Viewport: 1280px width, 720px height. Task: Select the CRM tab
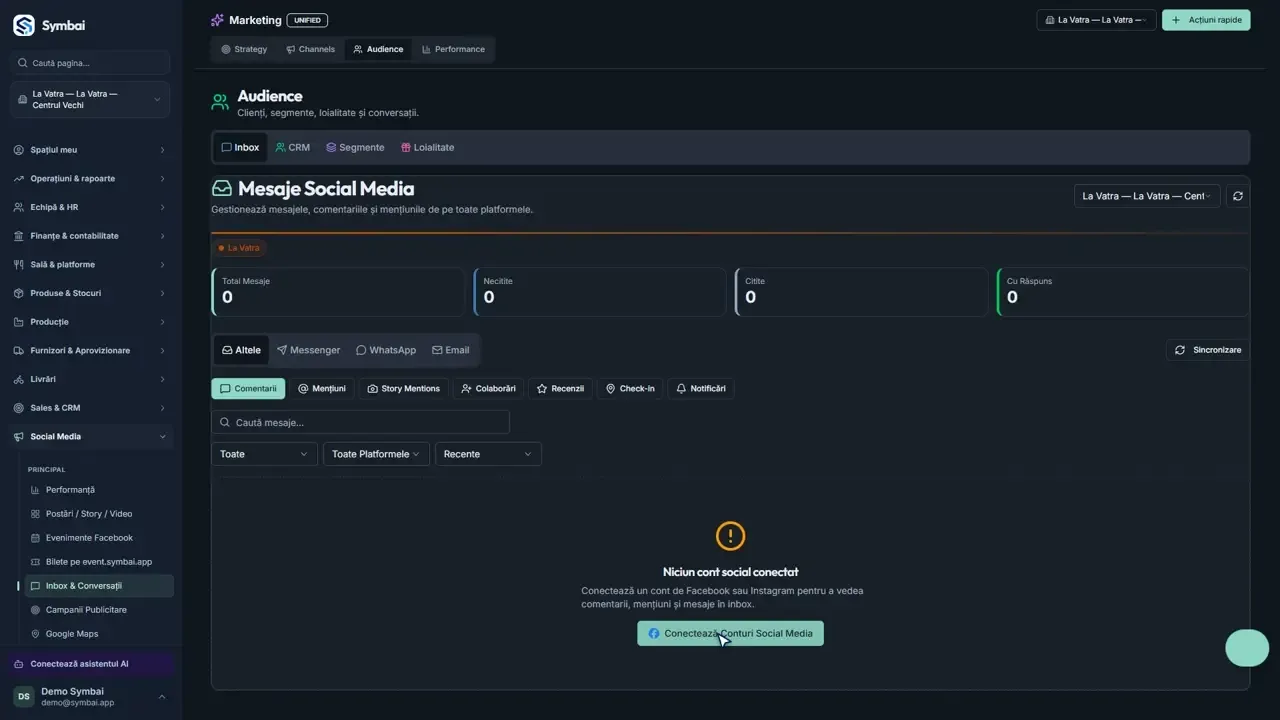(293, 147)
